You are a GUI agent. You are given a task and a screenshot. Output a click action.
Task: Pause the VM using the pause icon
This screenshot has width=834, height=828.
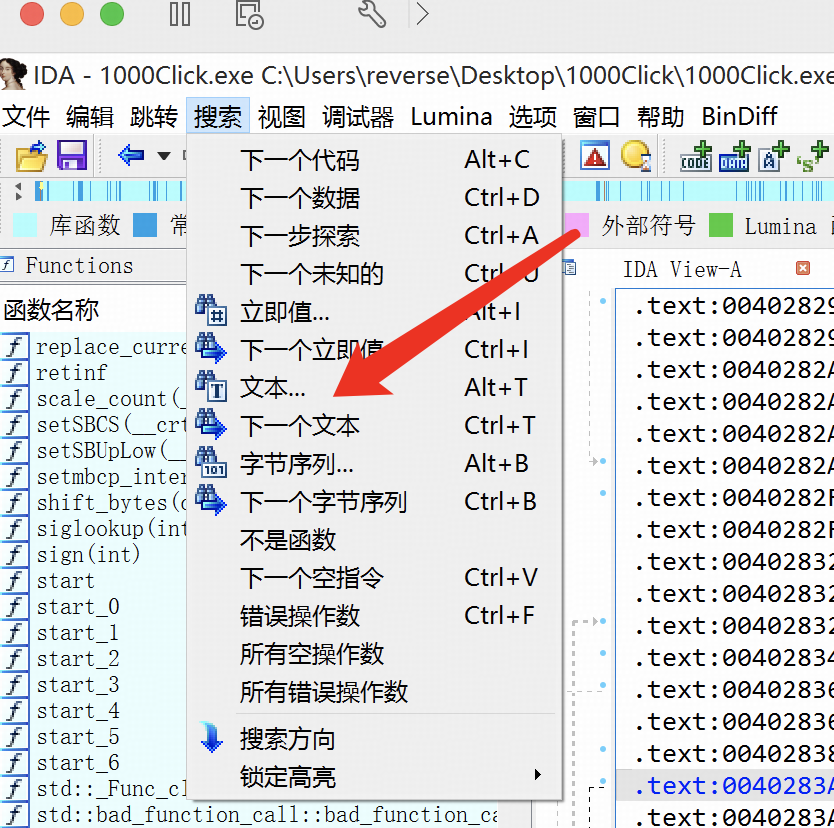180,14
